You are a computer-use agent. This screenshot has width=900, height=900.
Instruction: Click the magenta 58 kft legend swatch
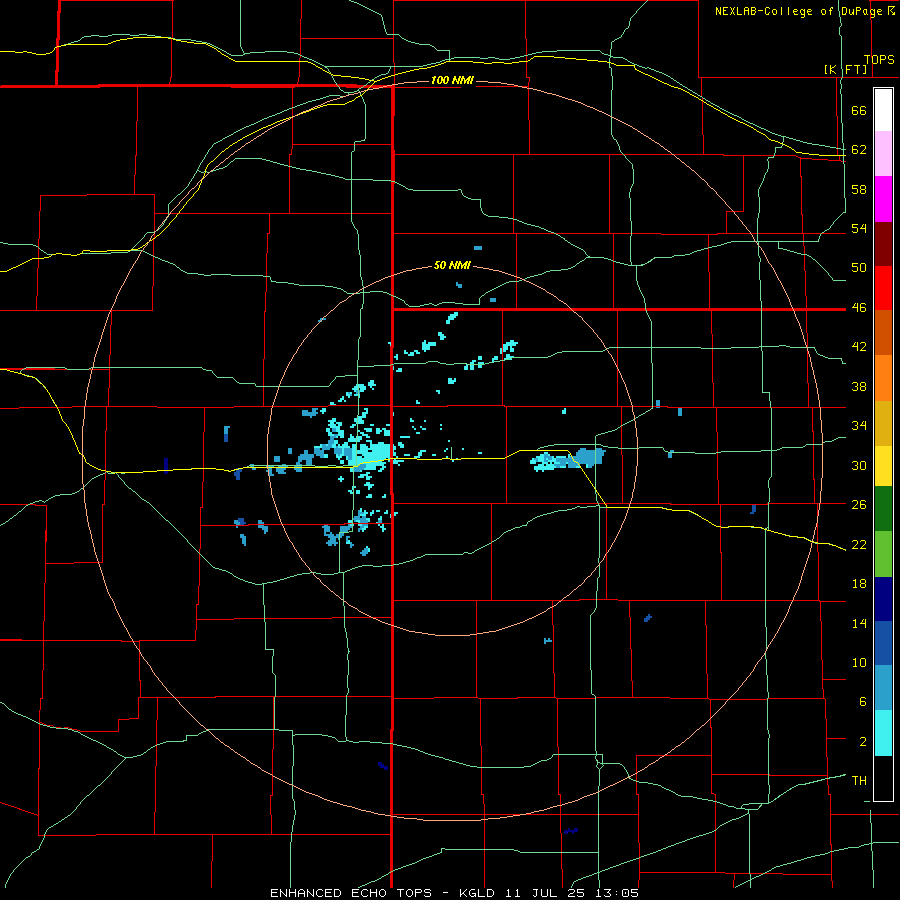click(883, 199)
